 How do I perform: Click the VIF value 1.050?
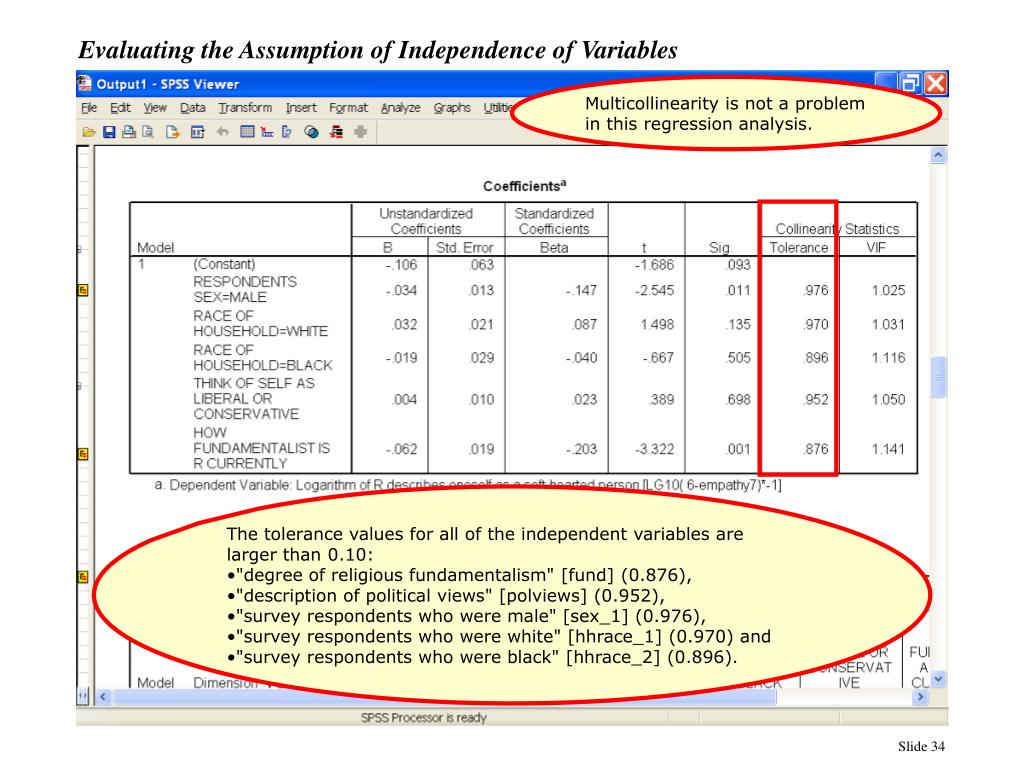point(888,399)
